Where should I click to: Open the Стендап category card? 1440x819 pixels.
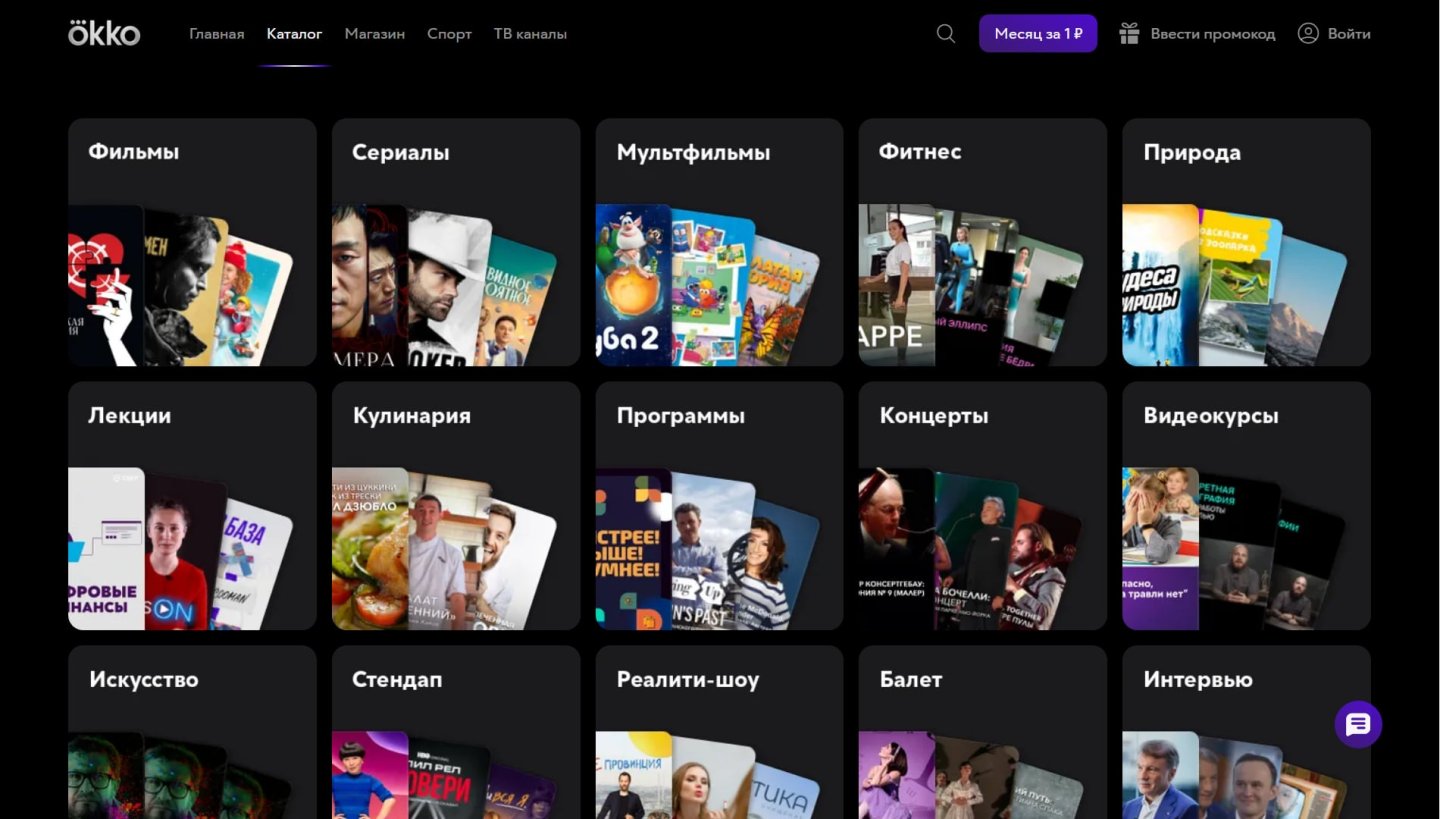(456, 732)
